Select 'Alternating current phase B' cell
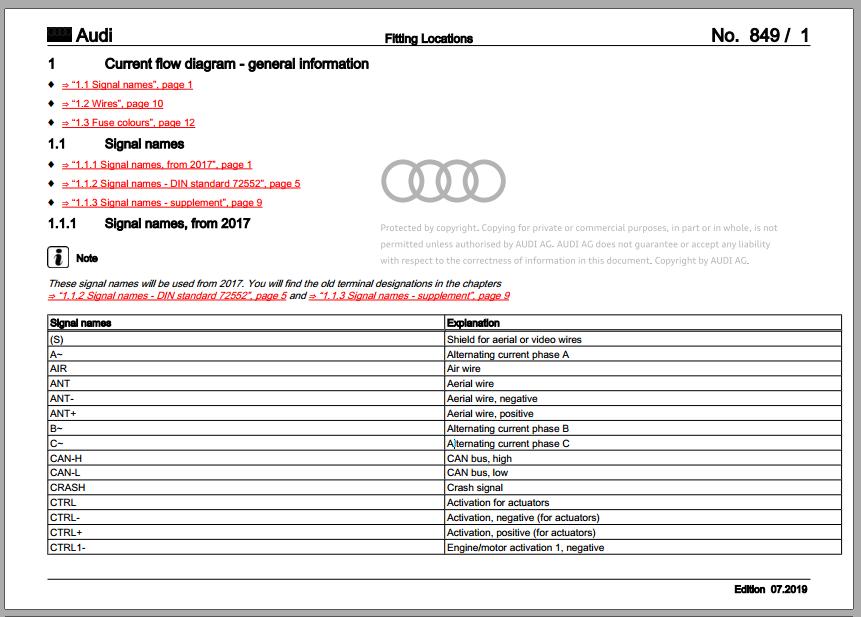Viewport: 861px width, 617px height. (x=643, y=428)
